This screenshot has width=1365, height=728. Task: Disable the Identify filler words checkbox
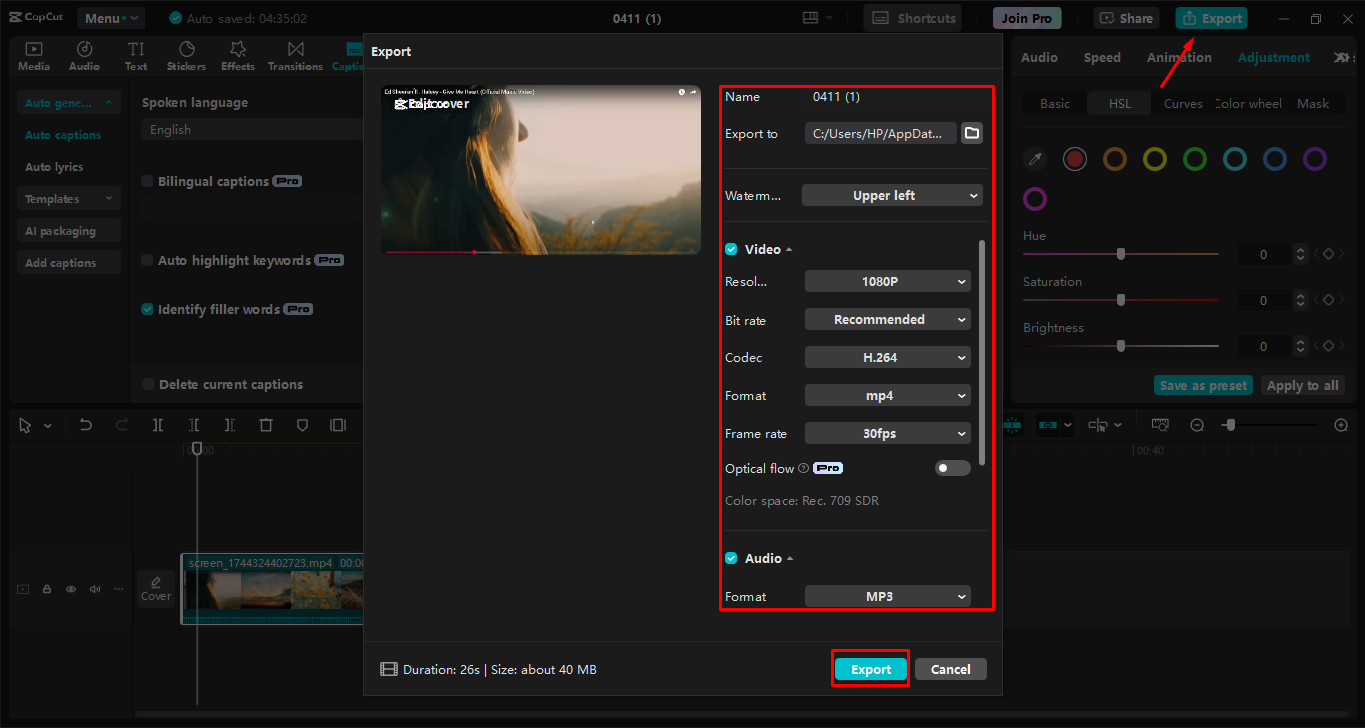click(x=146, y=309)
